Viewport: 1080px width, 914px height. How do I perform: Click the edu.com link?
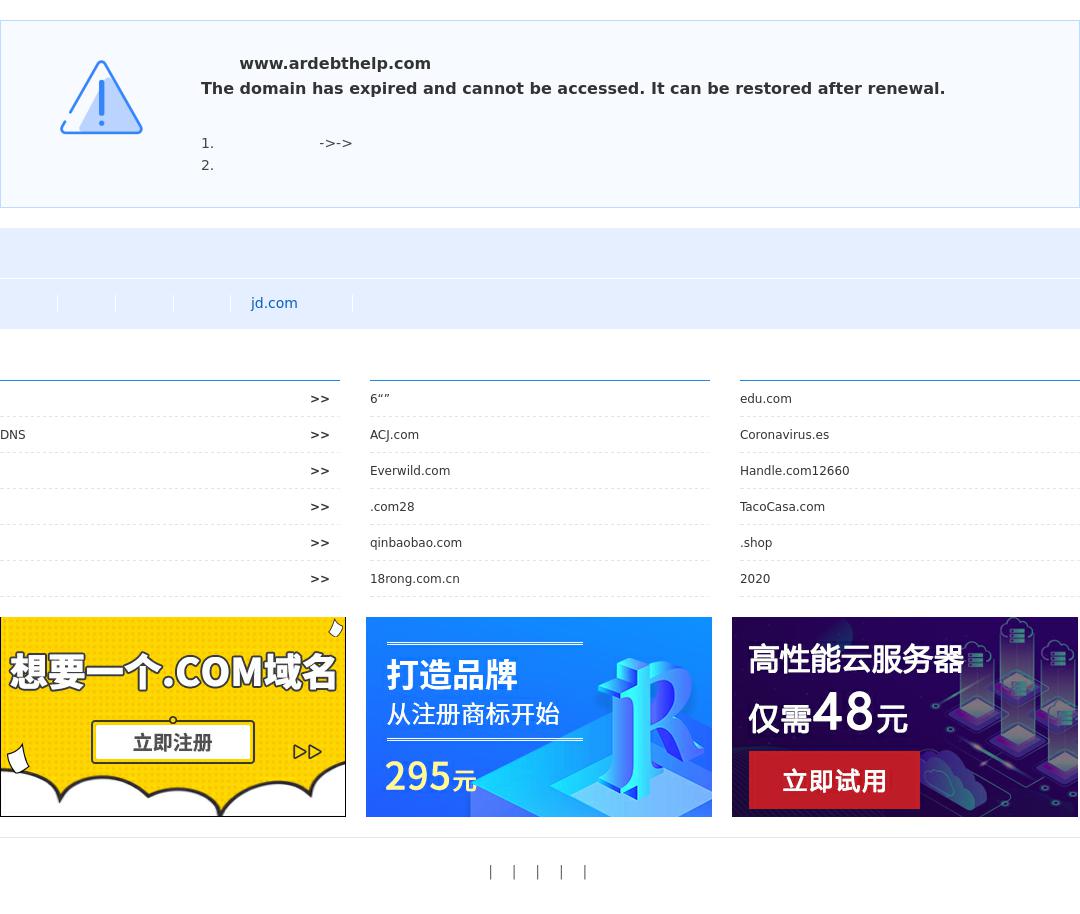tap(766, 399)
